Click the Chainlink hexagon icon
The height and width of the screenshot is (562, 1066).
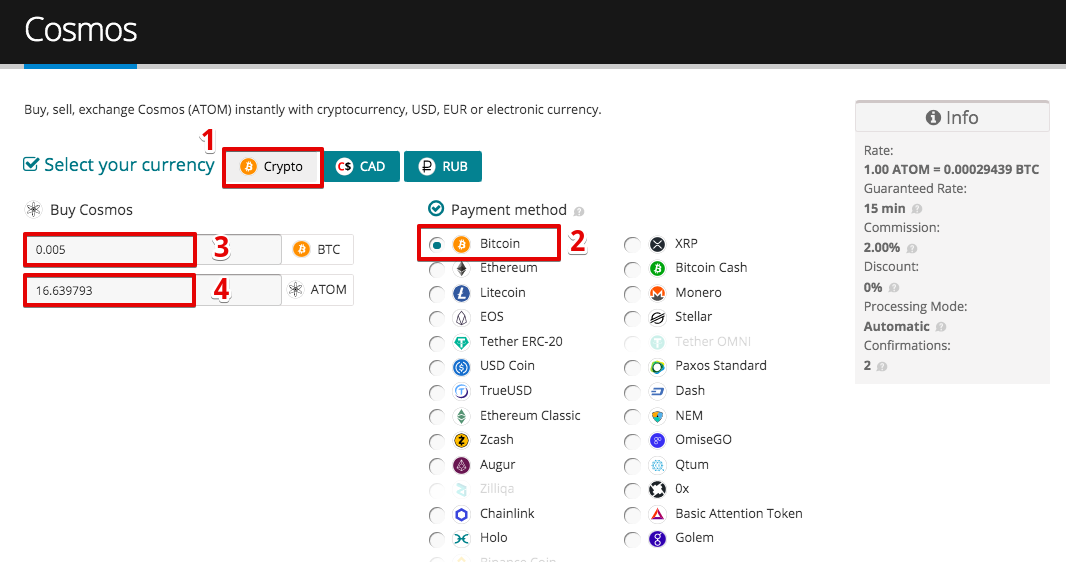point(462,514)
